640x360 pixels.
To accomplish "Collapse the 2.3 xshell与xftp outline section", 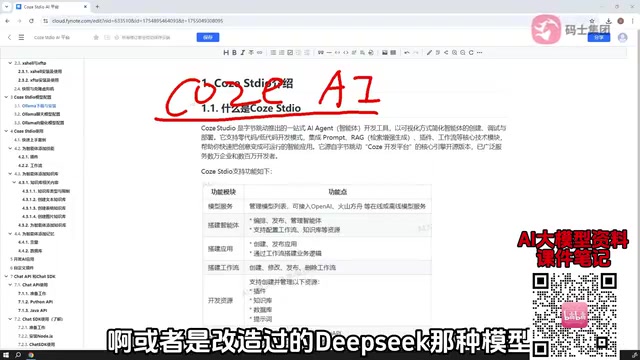I will coord(10,63).
